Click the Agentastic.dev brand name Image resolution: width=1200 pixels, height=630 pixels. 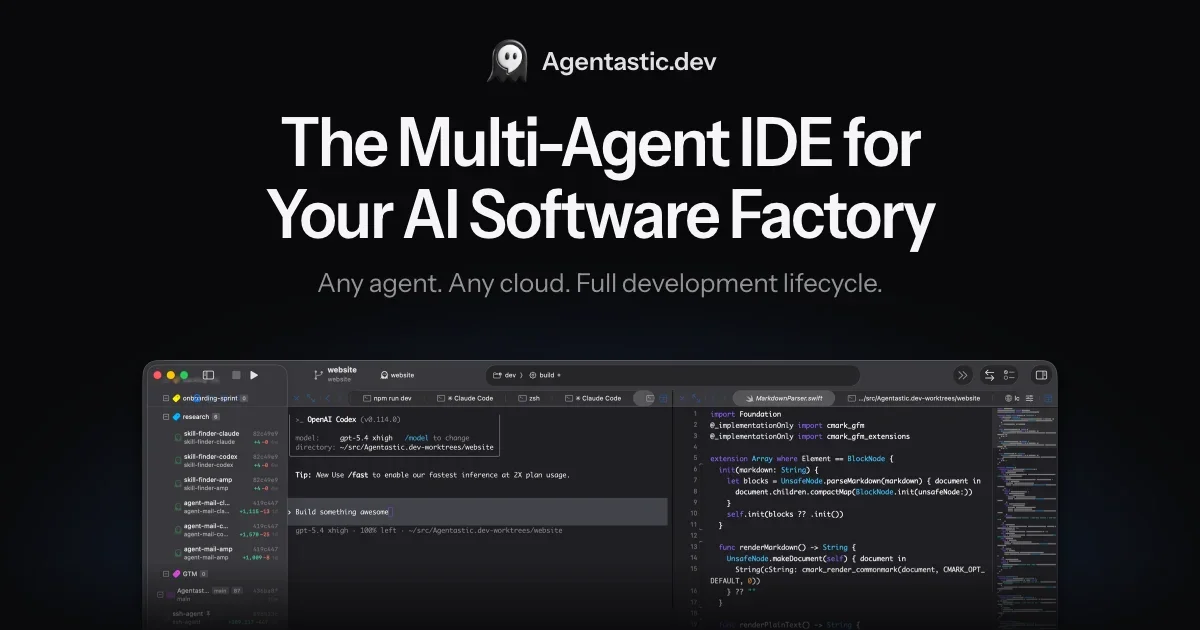[629, 61]
